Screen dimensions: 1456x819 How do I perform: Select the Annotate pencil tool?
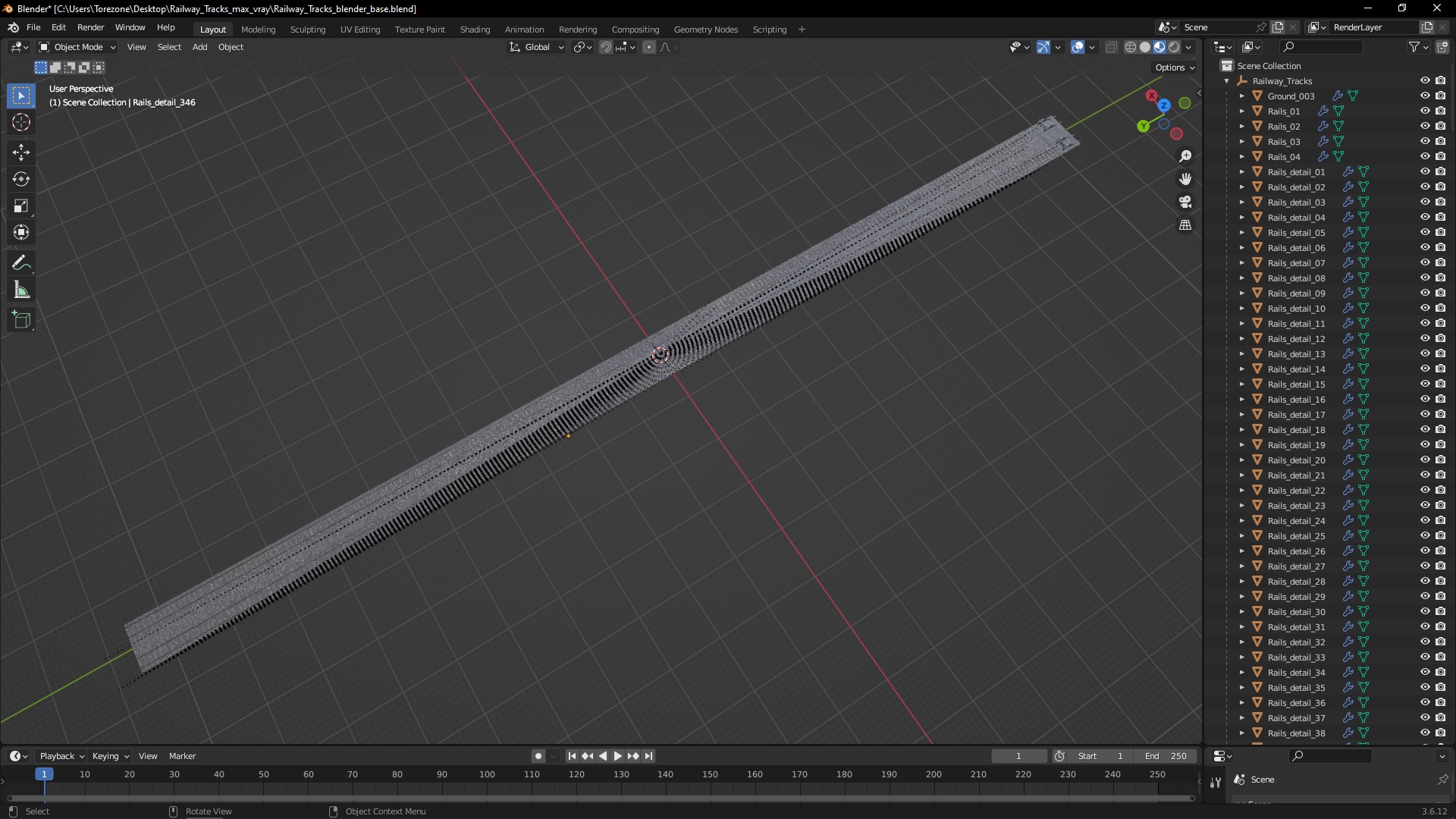tap(21, 263)
